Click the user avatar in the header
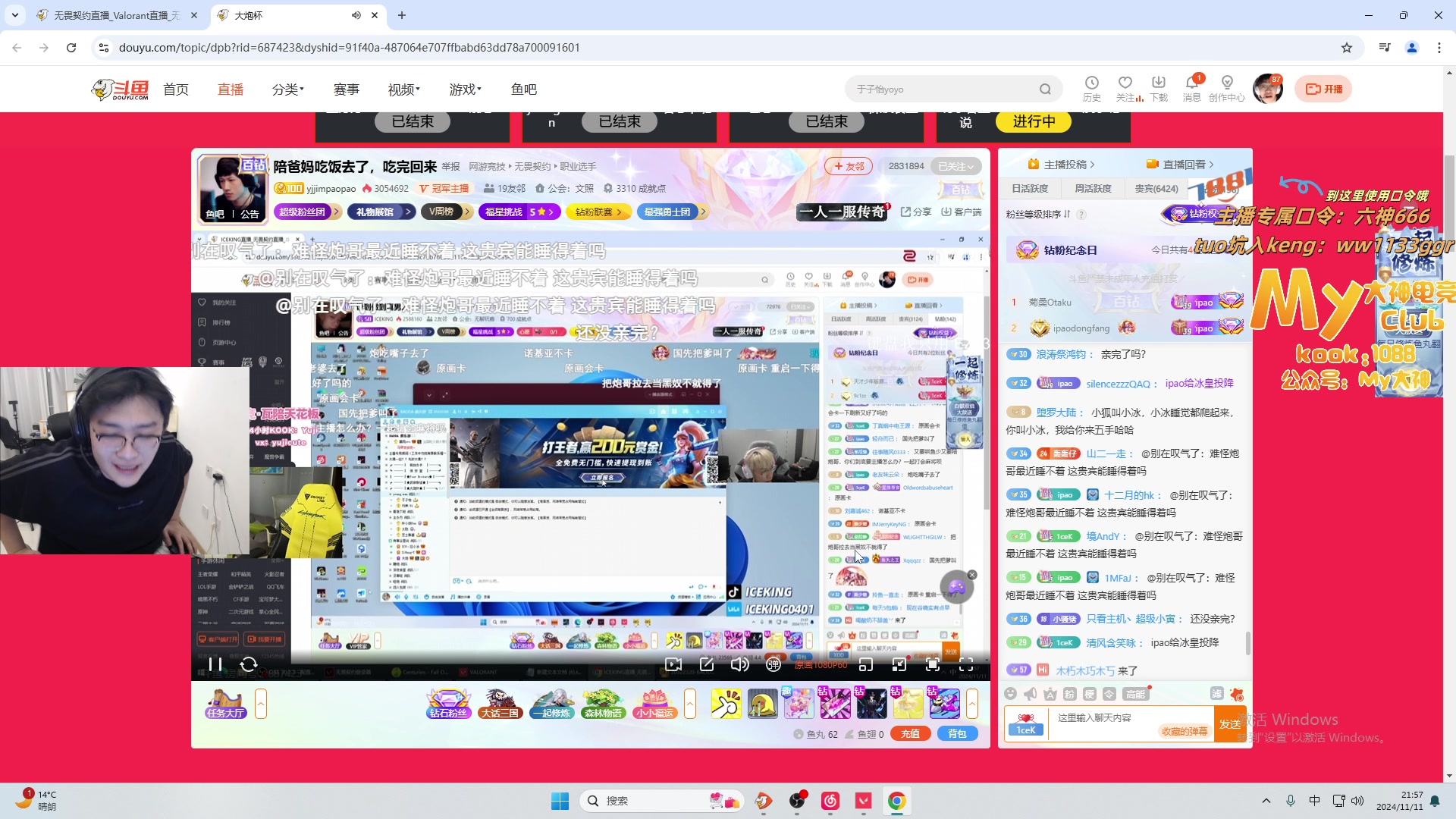This screenshot has width=1456, height=819. [x=1268, y=89]
